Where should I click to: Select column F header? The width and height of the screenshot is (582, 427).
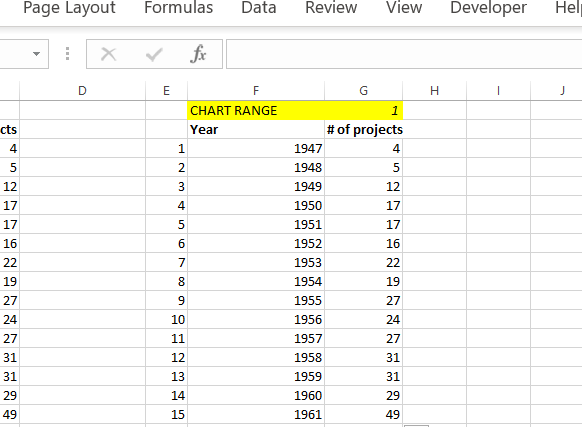click(x=256, y=91)
